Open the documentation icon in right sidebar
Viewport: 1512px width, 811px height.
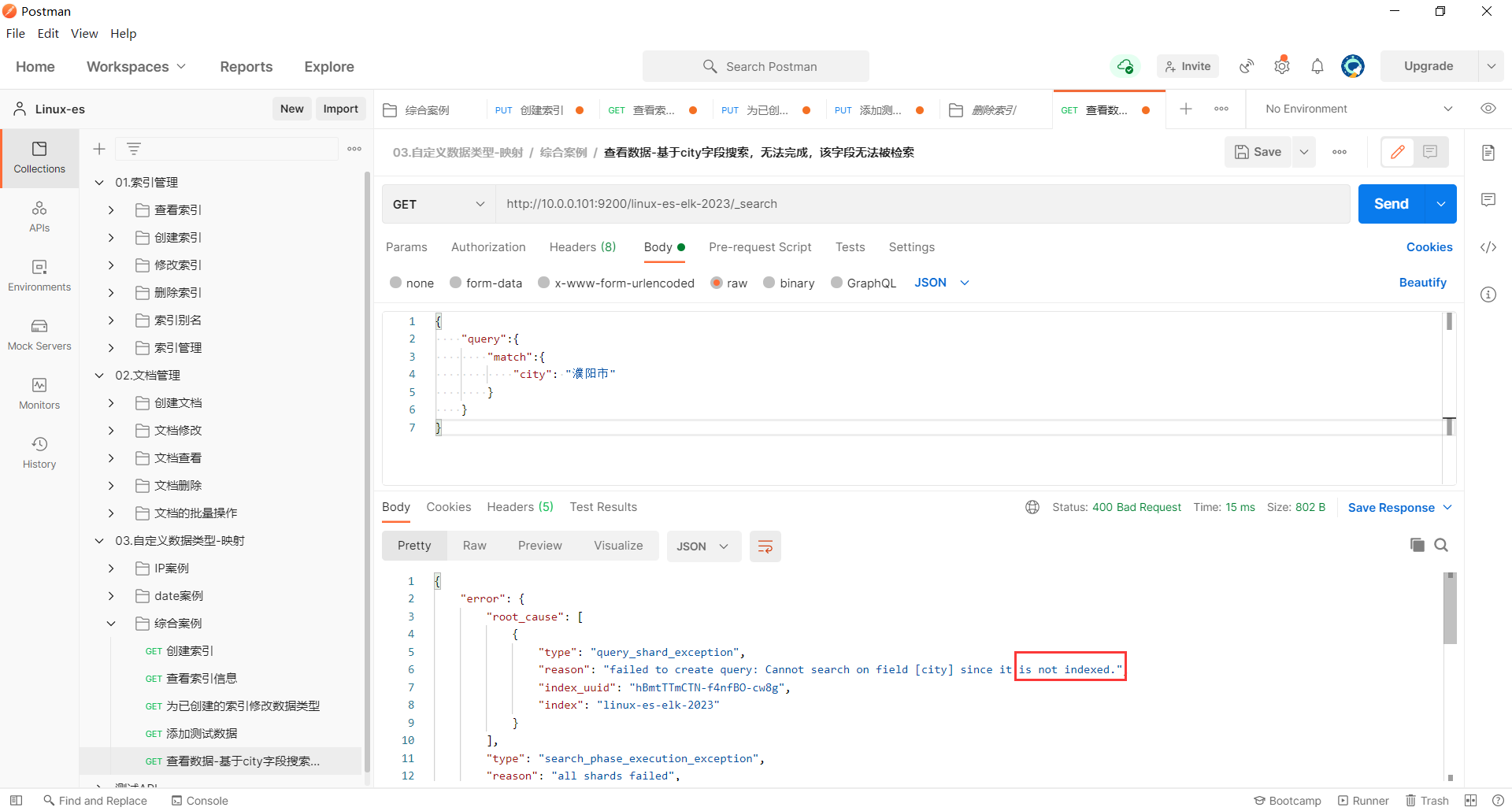(x=1488, y=153)
